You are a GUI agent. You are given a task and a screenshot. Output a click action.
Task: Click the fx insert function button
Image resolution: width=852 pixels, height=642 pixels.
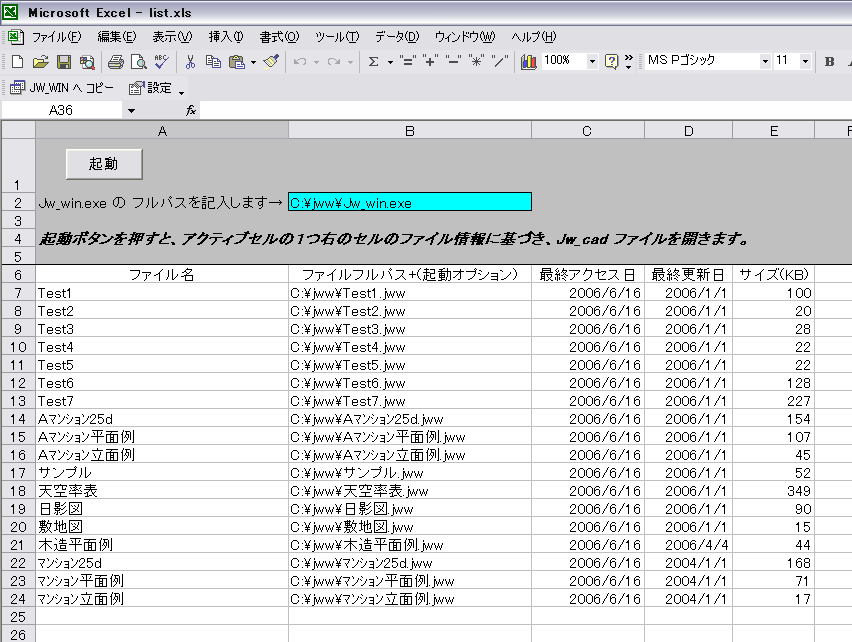pos(191,111)
